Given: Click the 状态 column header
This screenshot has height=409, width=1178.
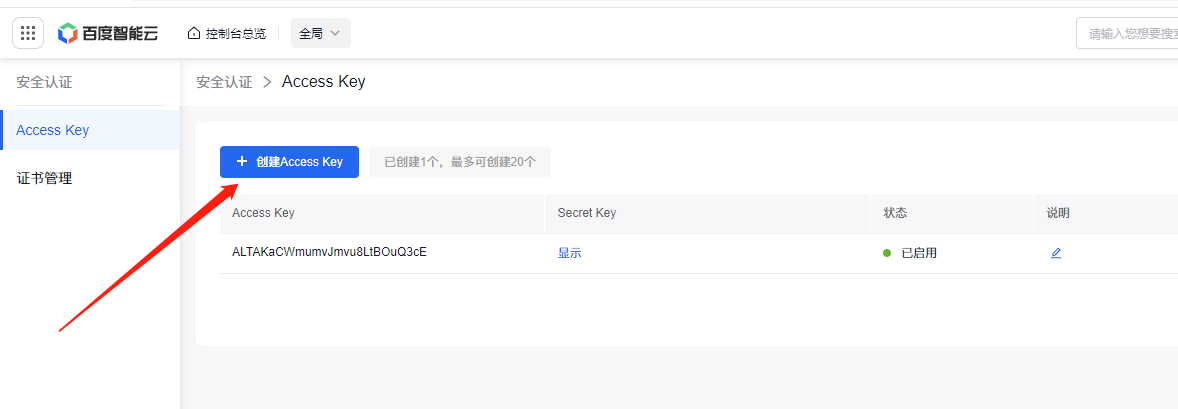Looking at the screenshot, I should (894, 213).
